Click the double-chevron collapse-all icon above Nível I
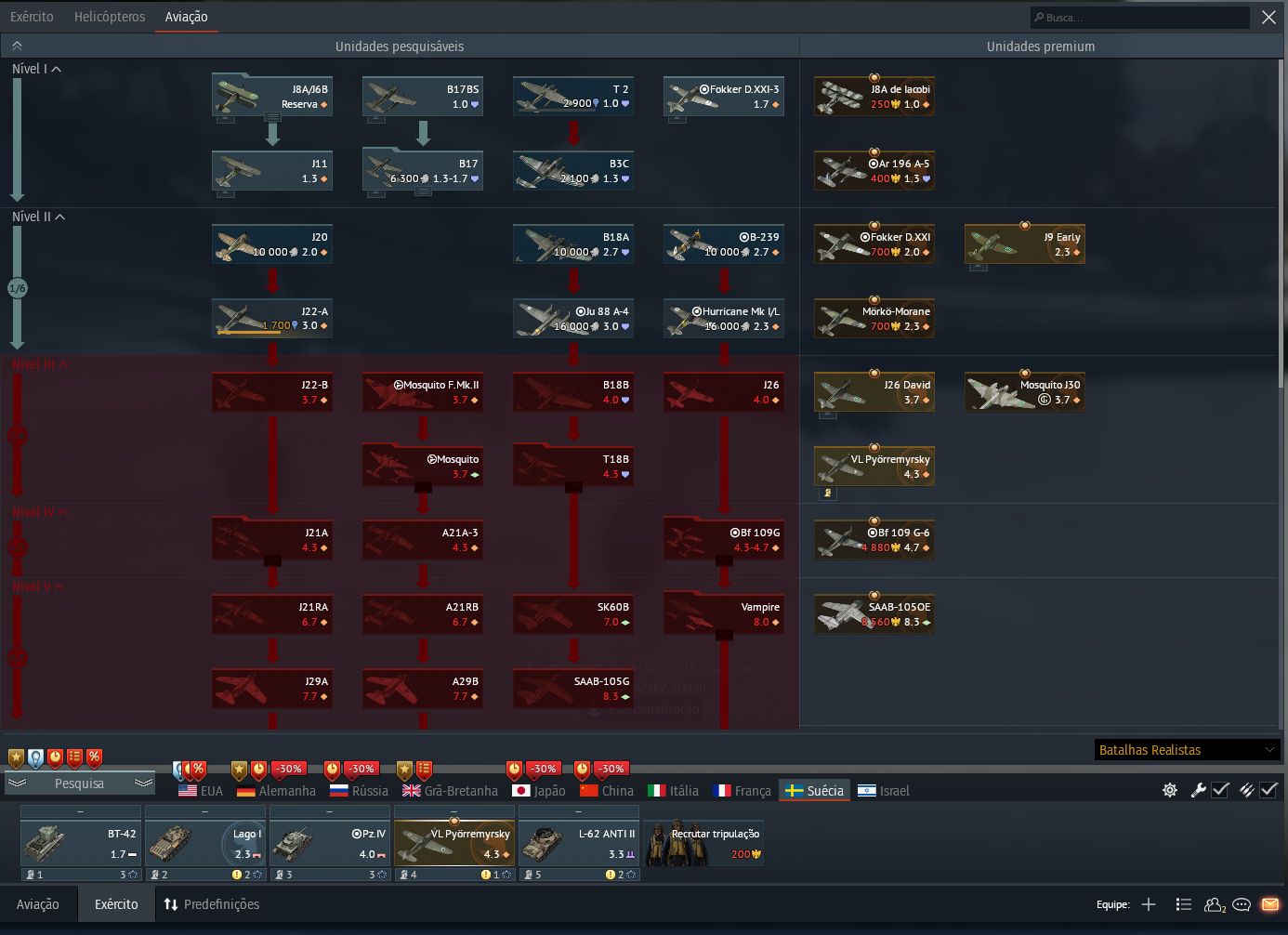 coord(17,46)
